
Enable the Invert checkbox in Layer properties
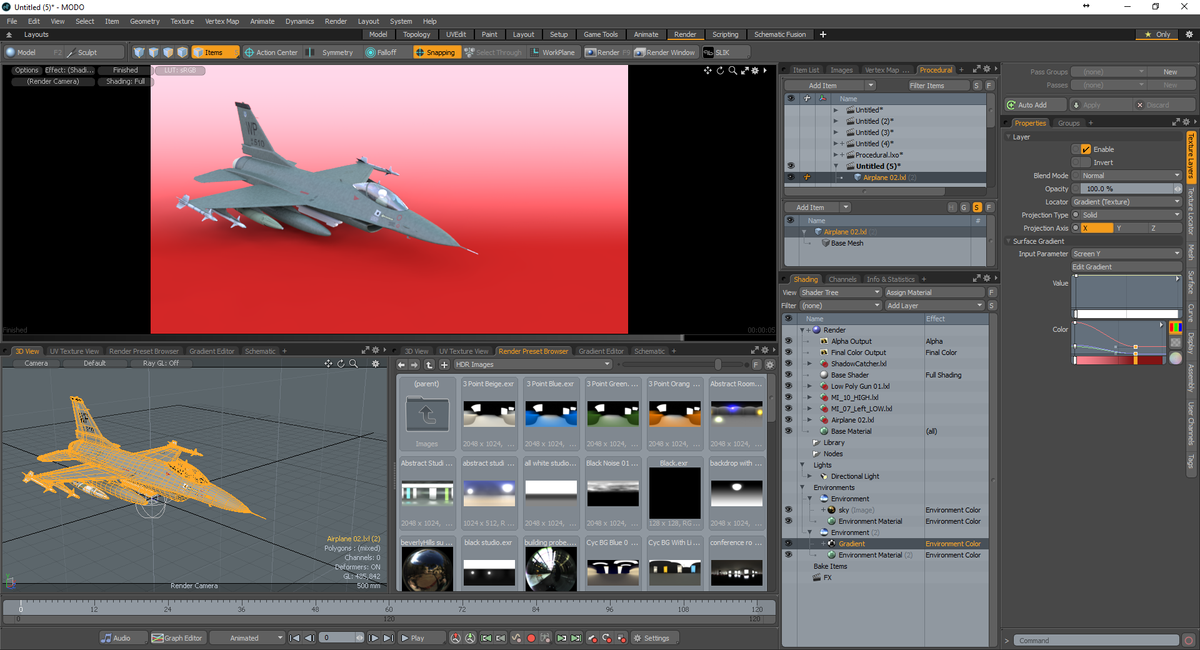click(1087, 163)
